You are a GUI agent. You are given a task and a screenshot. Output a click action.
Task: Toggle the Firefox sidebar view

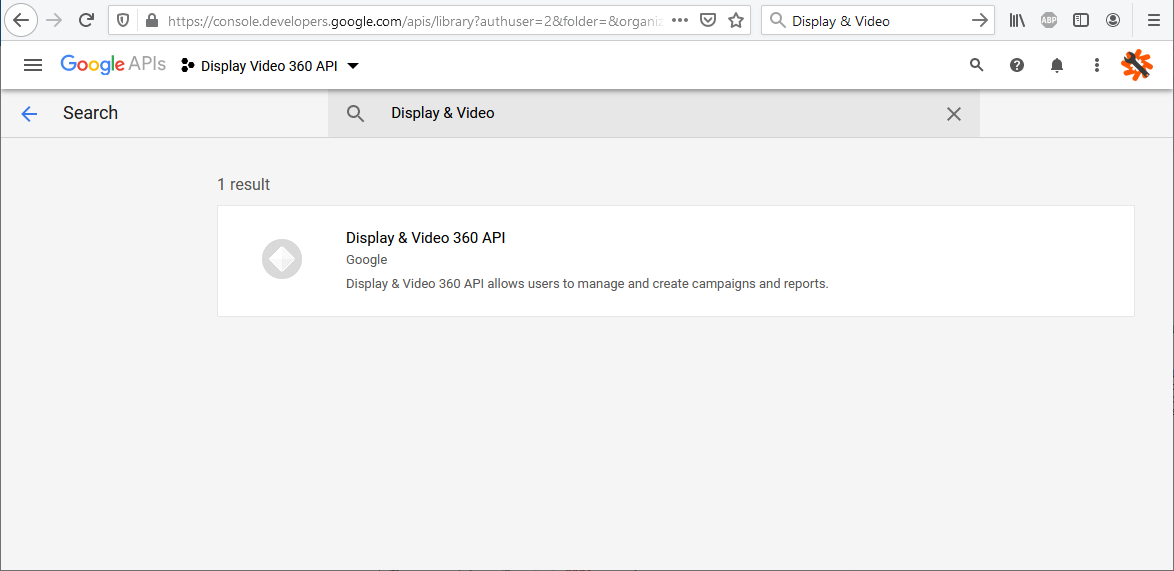(1081, 20)
